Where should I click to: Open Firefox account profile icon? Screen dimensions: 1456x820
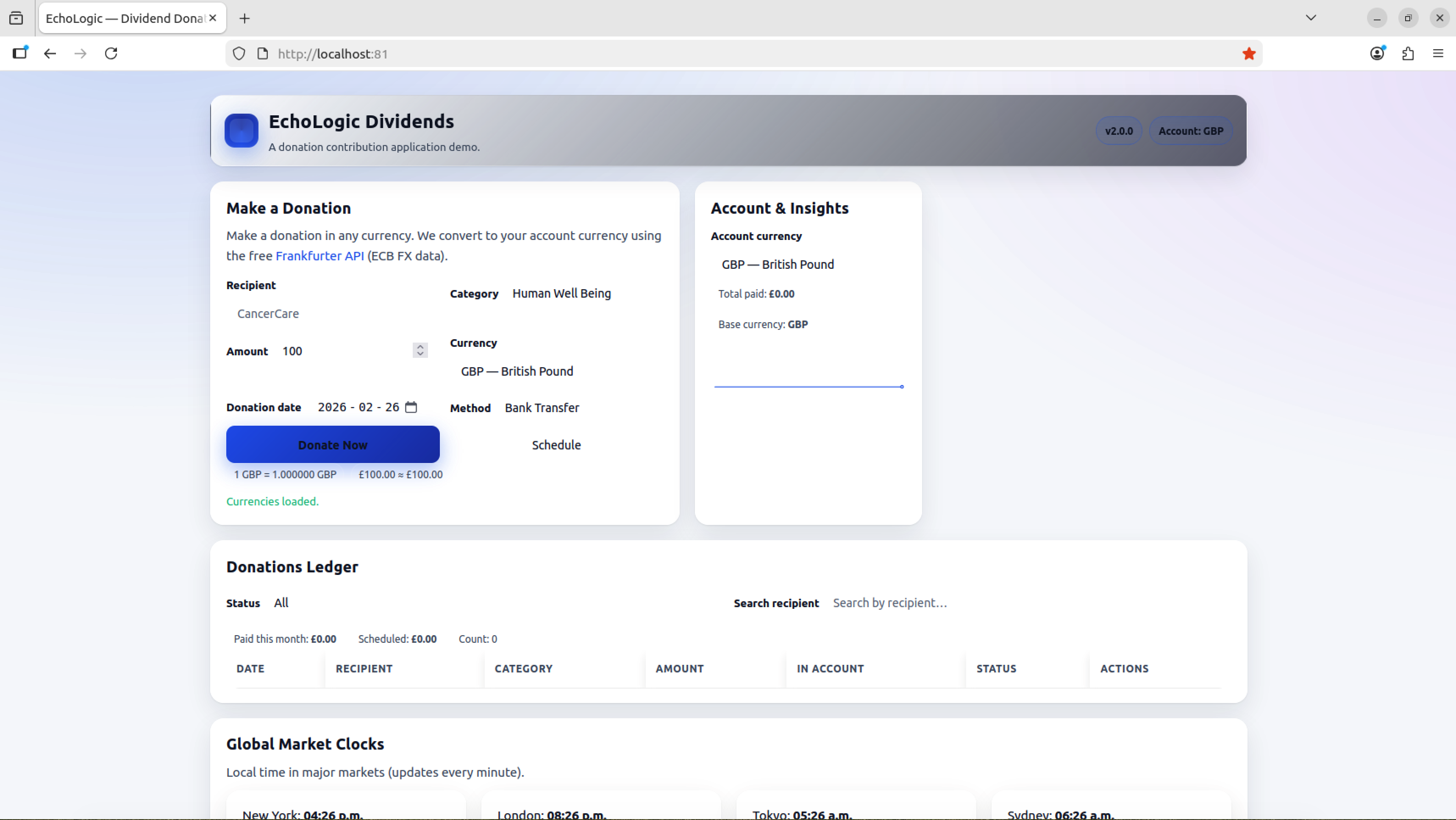tap(1377, 54)
